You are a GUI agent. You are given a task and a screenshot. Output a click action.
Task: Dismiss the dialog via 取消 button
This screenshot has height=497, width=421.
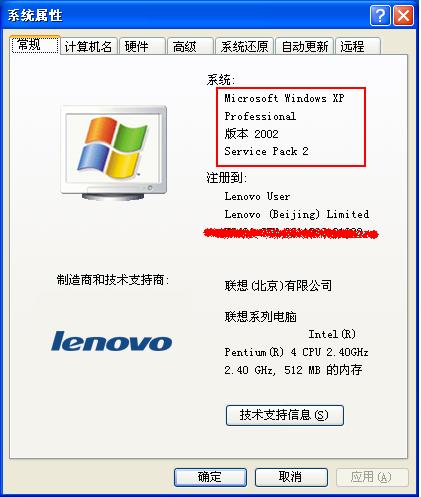click(291, 477)
